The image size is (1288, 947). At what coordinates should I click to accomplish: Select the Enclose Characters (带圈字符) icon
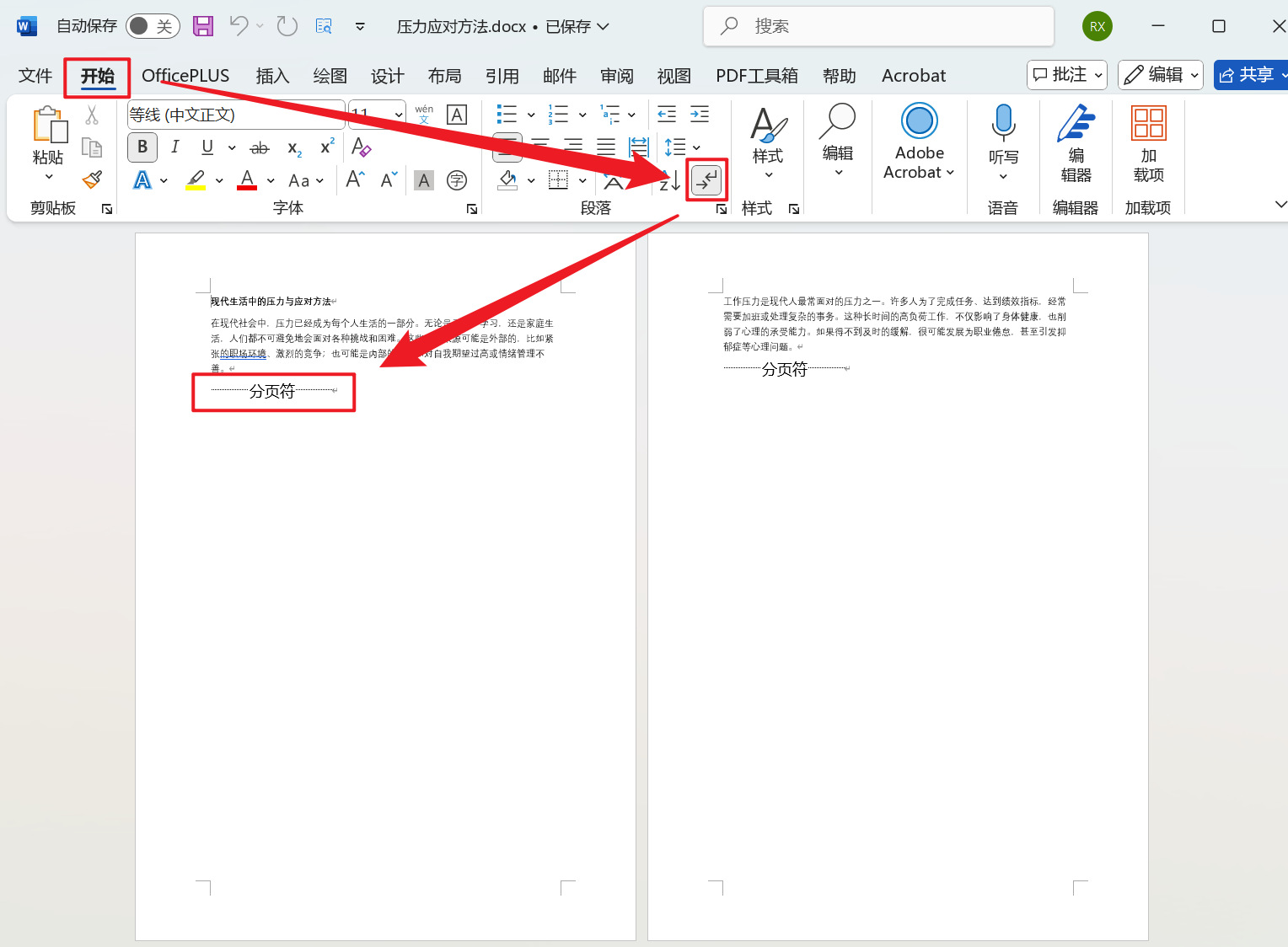coord(456,179)
